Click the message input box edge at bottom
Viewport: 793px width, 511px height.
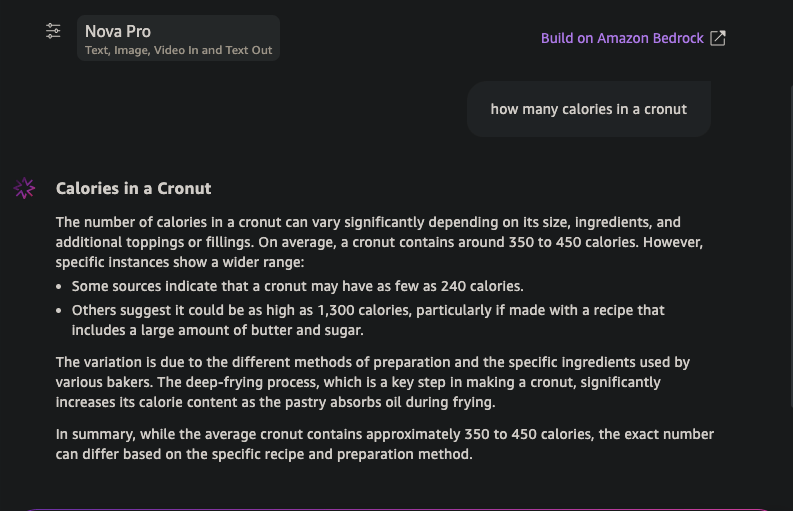[x=396, y=508]
